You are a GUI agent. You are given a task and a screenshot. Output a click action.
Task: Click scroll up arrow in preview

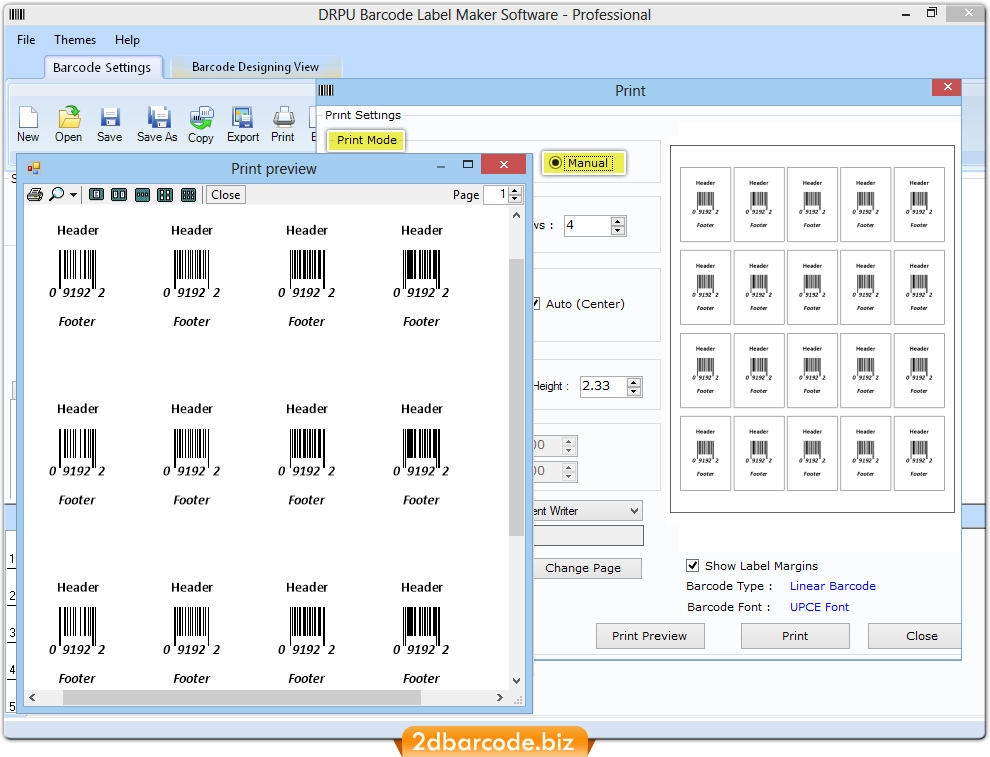pos(516,215)
